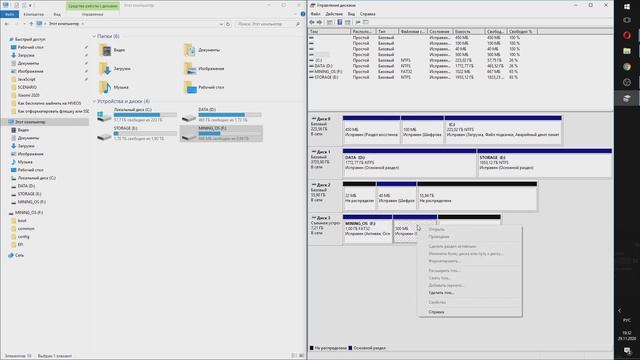The width and height of the screenshot is (640, 360).
Task: Click Диск 0 label in graphical view
Action: pos(325,129)
